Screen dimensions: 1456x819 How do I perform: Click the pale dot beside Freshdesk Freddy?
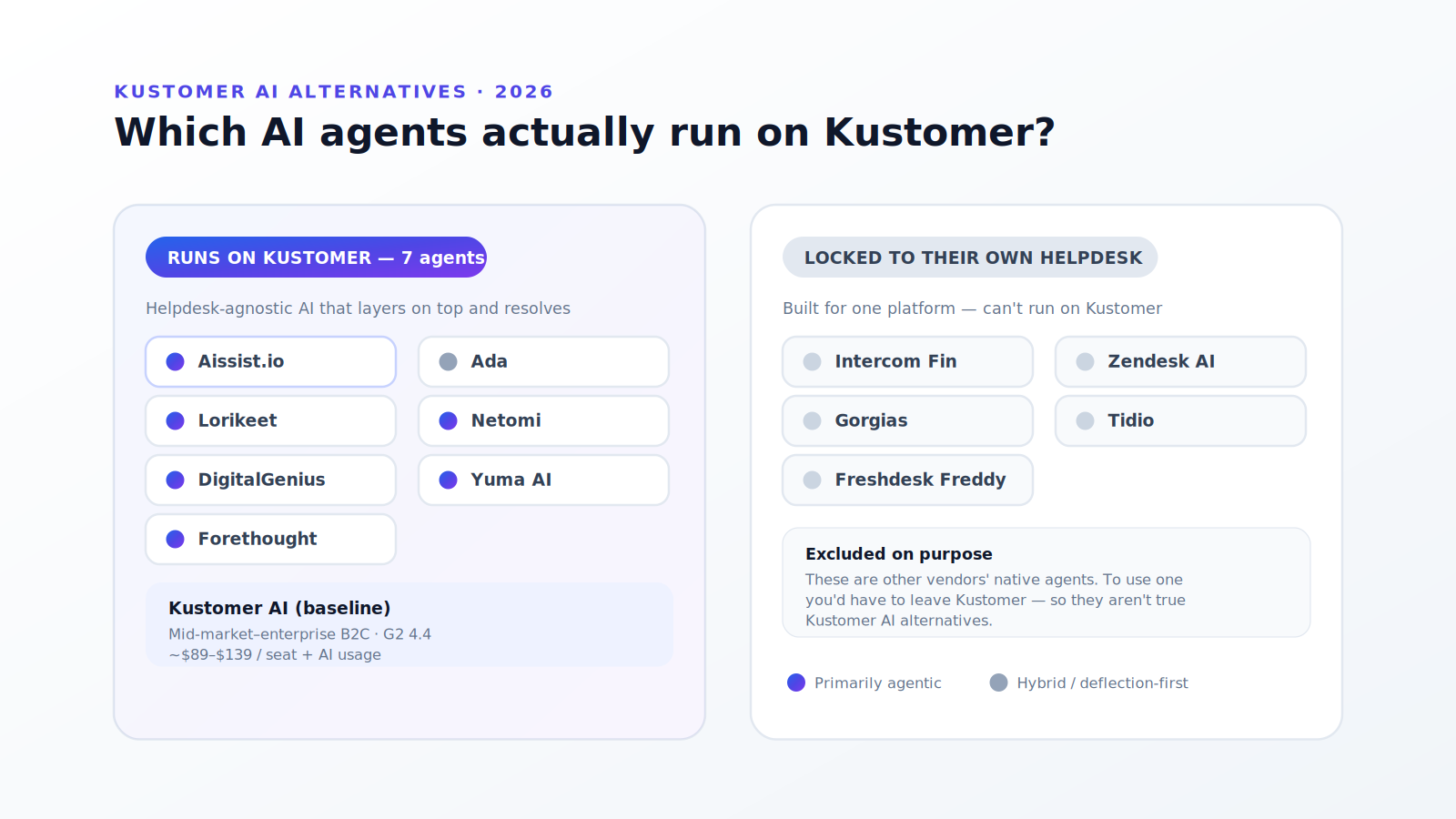point(813,480)
